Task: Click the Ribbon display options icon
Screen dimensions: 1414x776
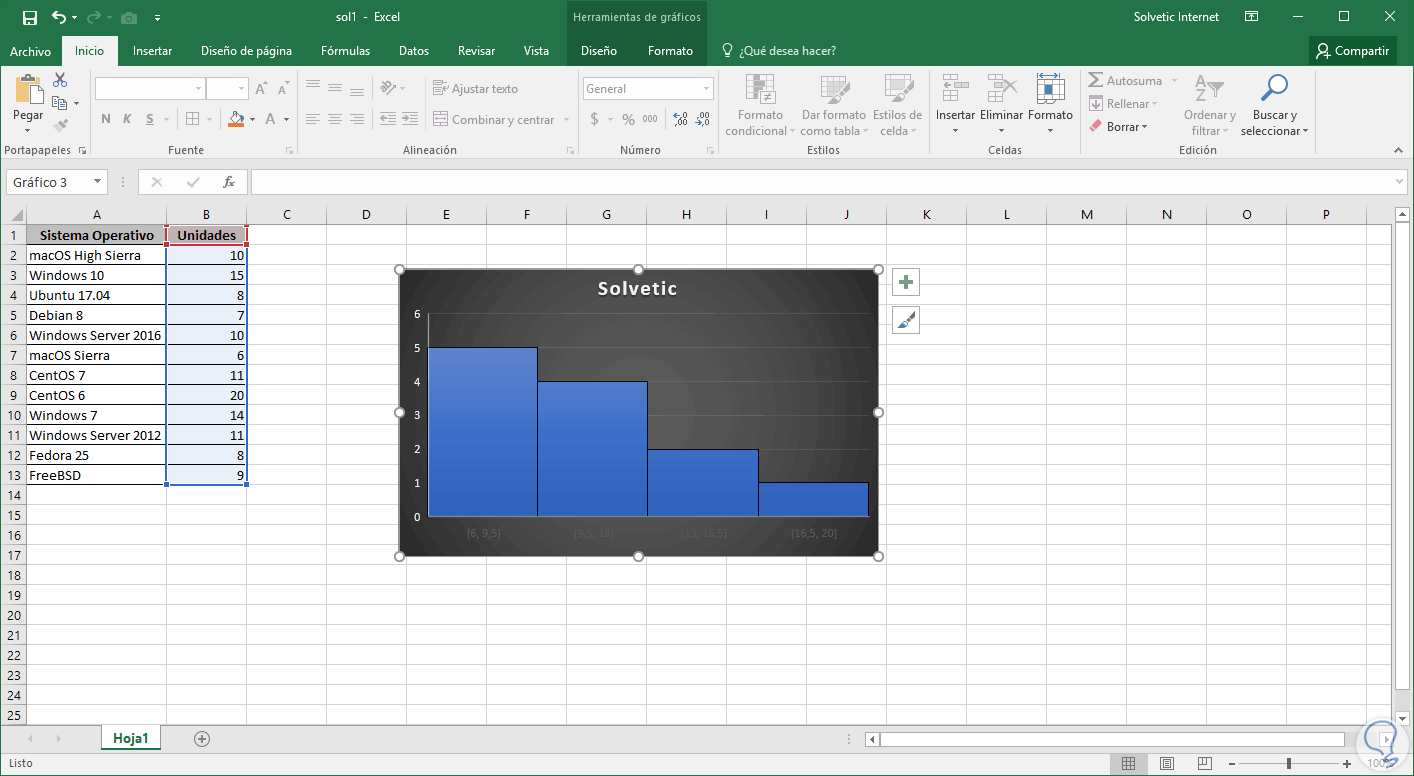Action: tap(1252, 17)
